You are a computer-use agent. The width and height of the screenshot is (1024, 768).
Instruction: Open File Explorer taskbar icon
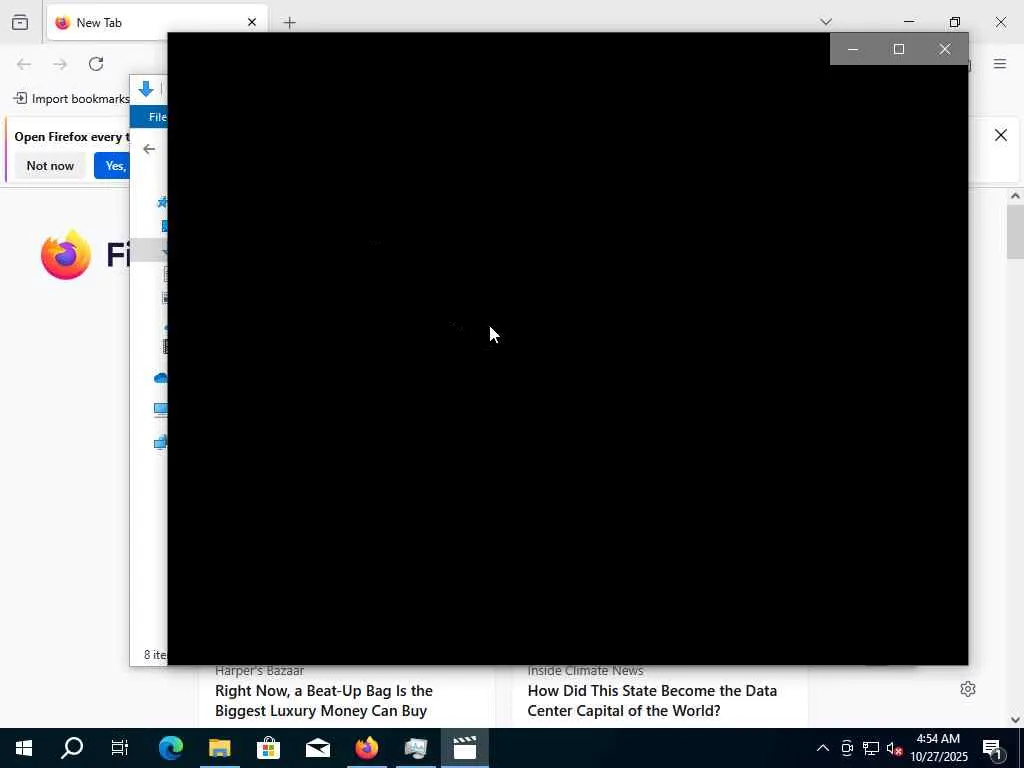(219, 748)
